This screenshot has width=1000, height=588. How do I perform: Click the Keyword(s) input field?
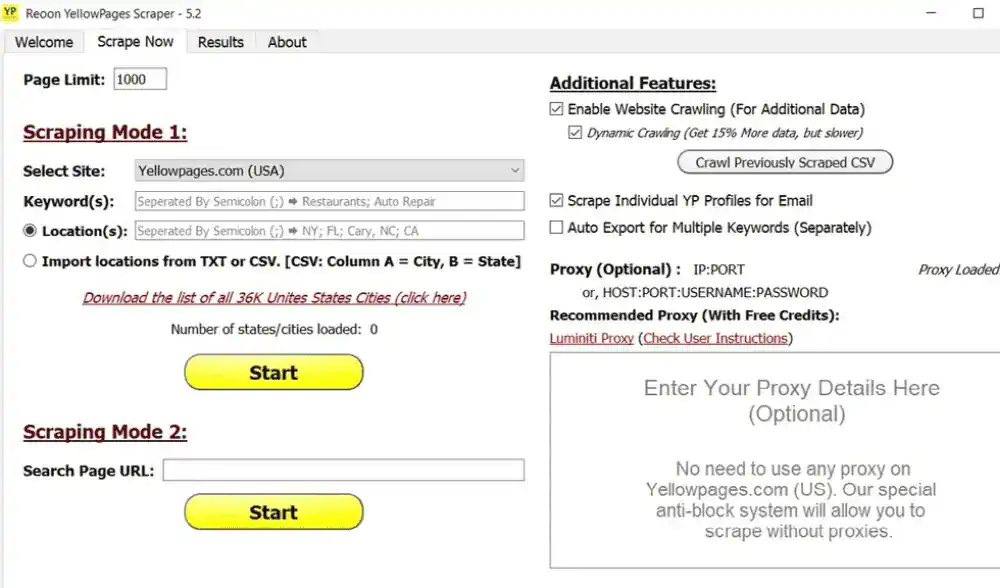point(330,201)
